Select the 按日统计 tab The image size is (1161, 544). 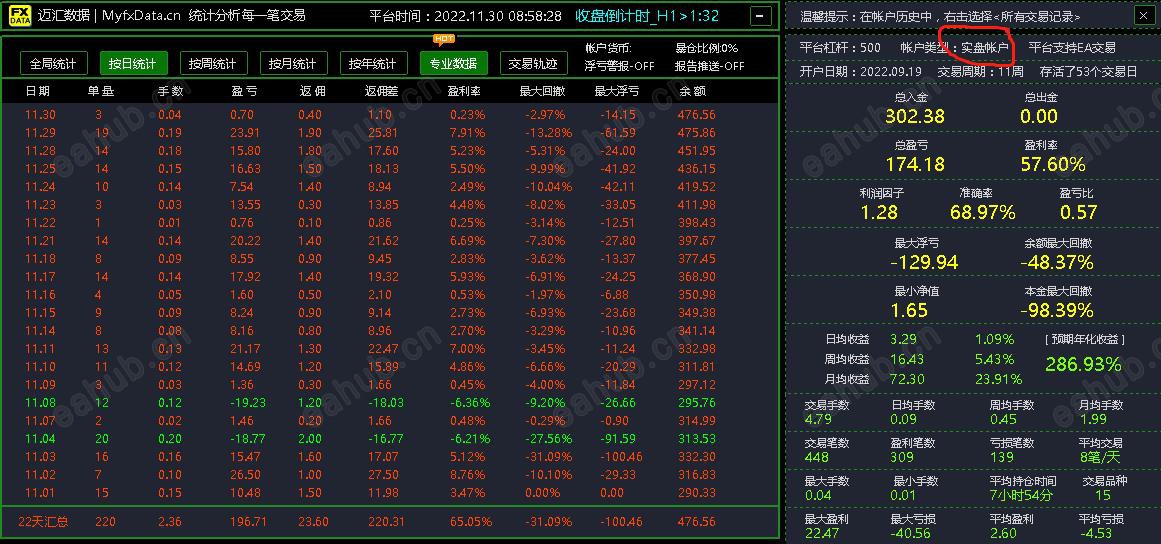coord(133,64)
